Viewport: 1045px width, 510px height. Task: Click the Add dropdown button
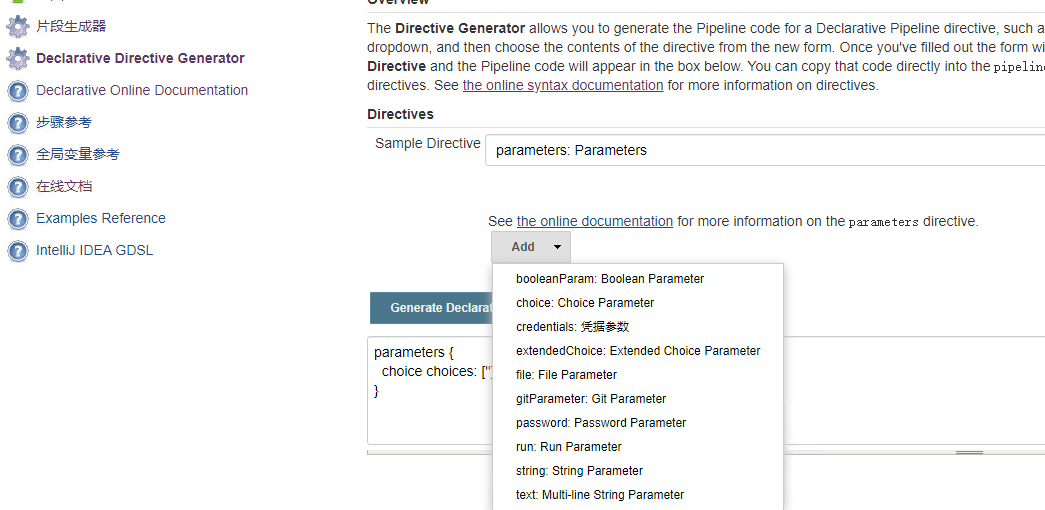[x=531, y=247]
